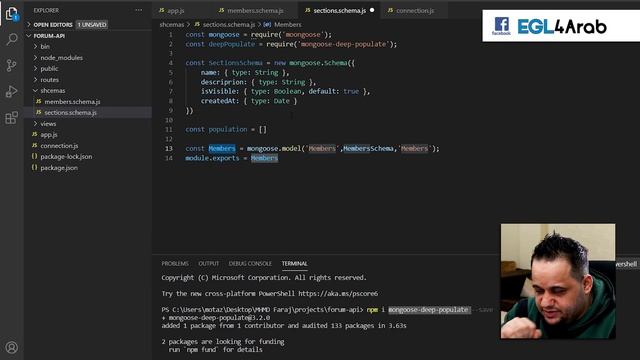640x360 pixels.
Task: Click the Facebook logo in the banner
Action: pyautogui.click(x=501, y=26)
